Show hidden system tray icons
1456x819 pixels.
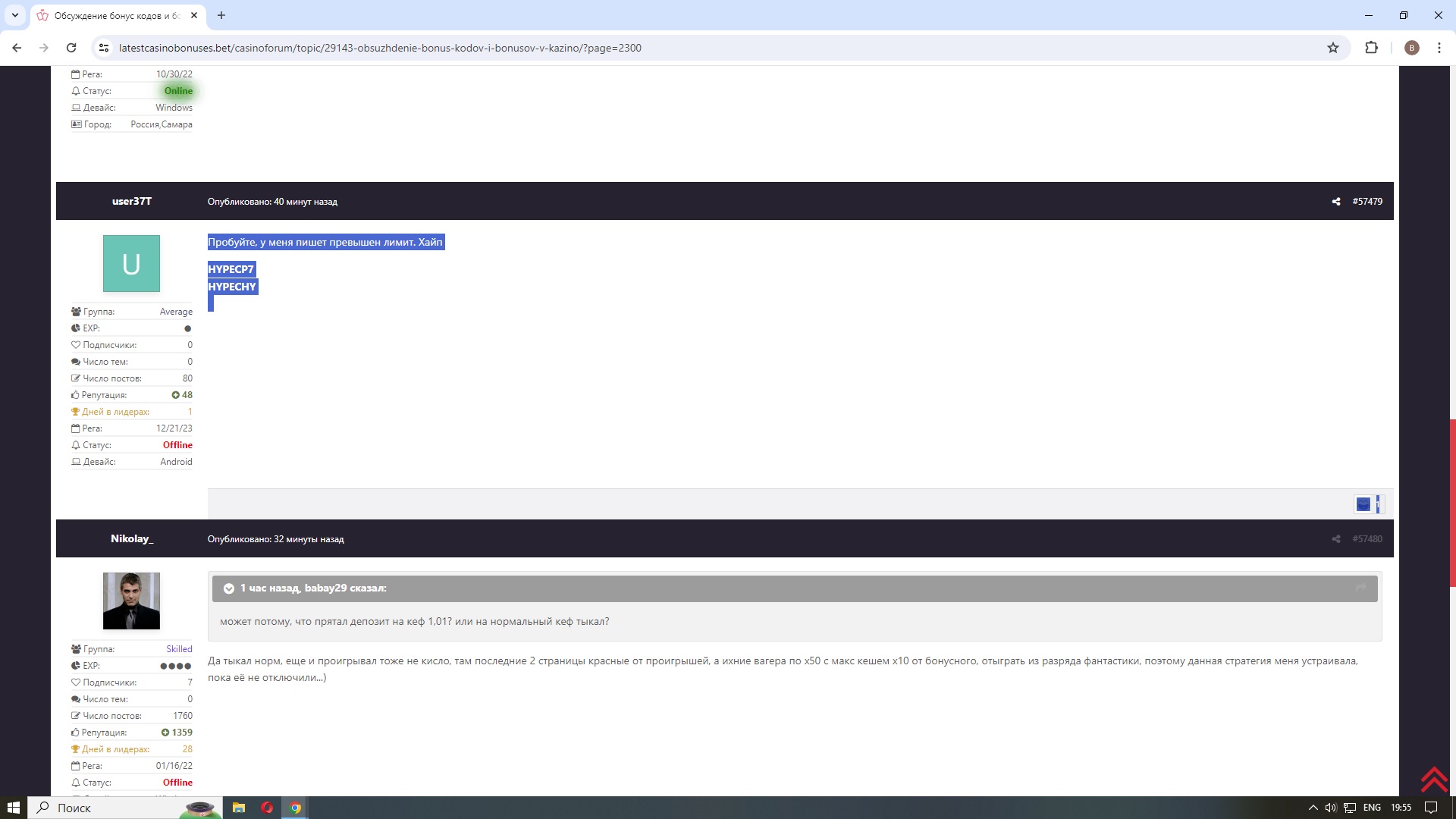(x=1313, y=808)
